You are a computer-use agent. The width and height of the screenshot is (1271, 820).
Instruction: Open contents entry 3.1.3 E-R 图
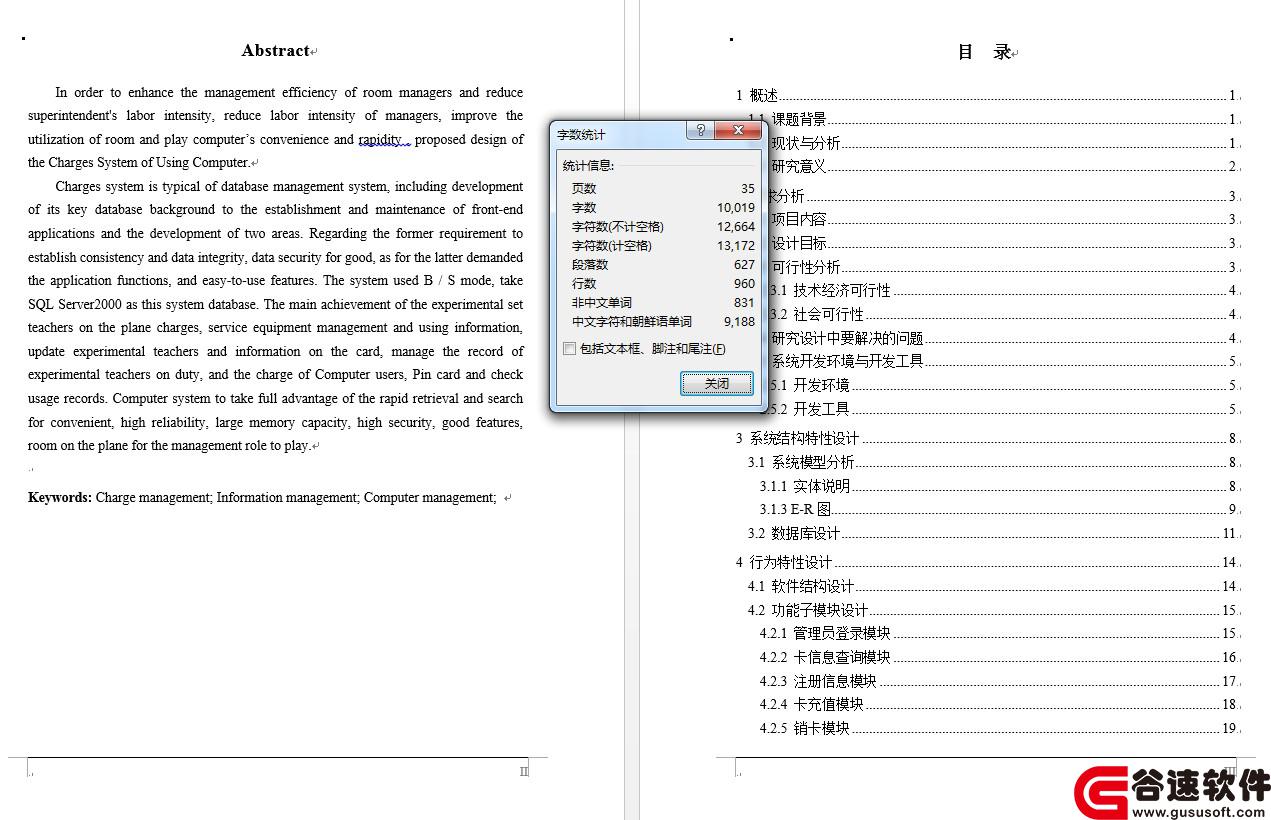[x=998, y=509]
